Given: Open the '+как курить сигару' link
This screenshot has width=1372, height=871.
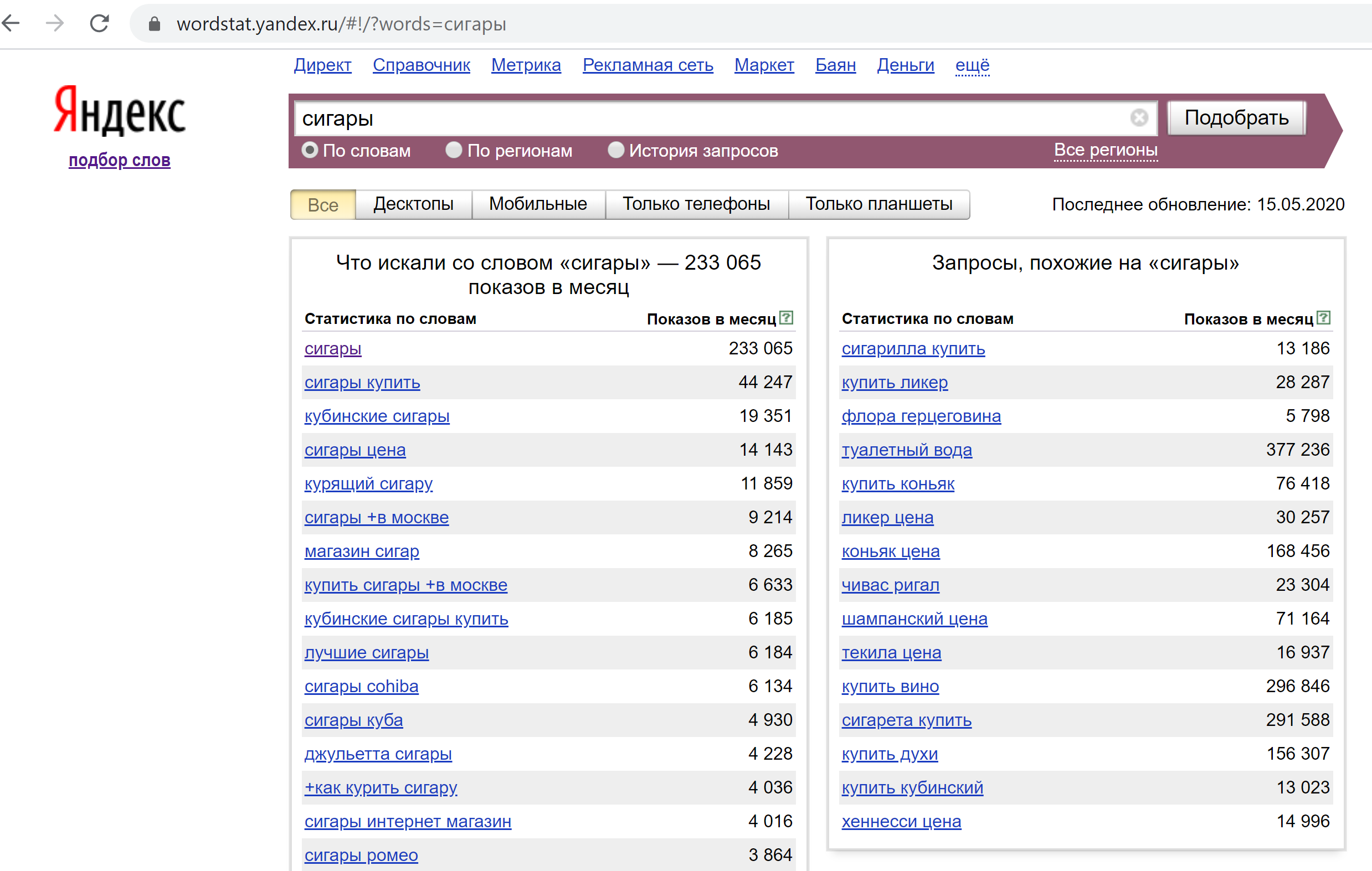Looking at the screenshot, I should point(381,788).
